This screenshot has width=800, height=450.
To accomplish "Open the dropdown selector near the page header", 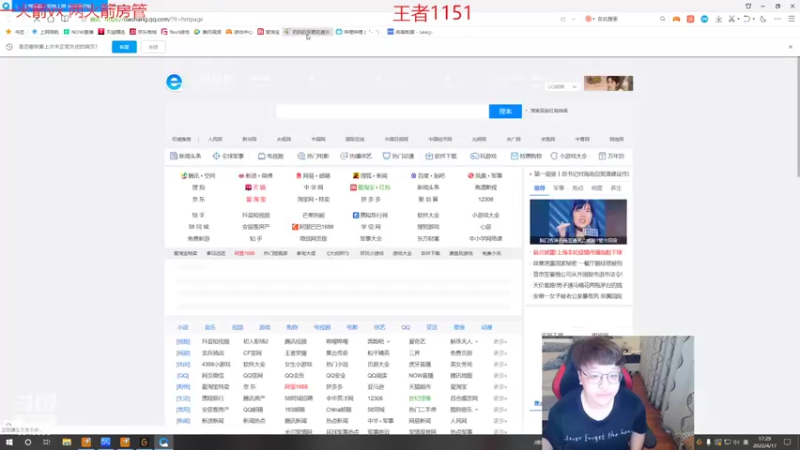I will (x=562, y=87).
